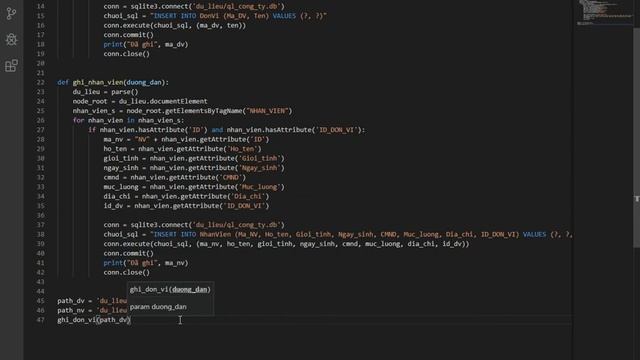Click line number 22 in the gutter
640x360 pixels.
40,82
